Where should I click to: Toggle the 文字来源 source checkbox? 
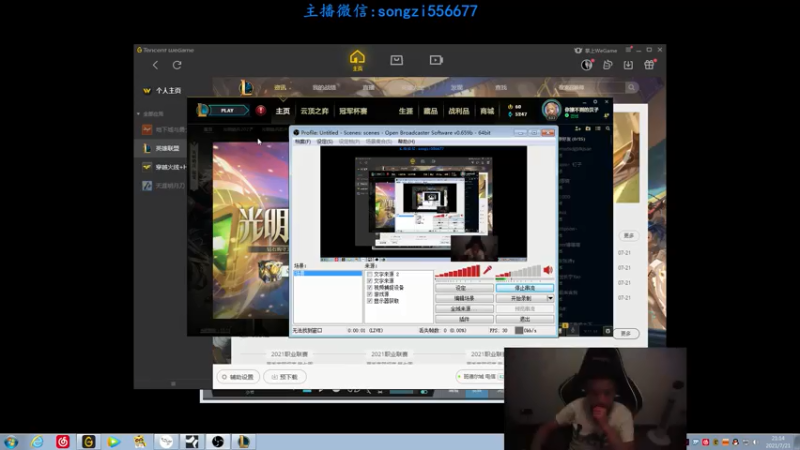click(369, 281)
